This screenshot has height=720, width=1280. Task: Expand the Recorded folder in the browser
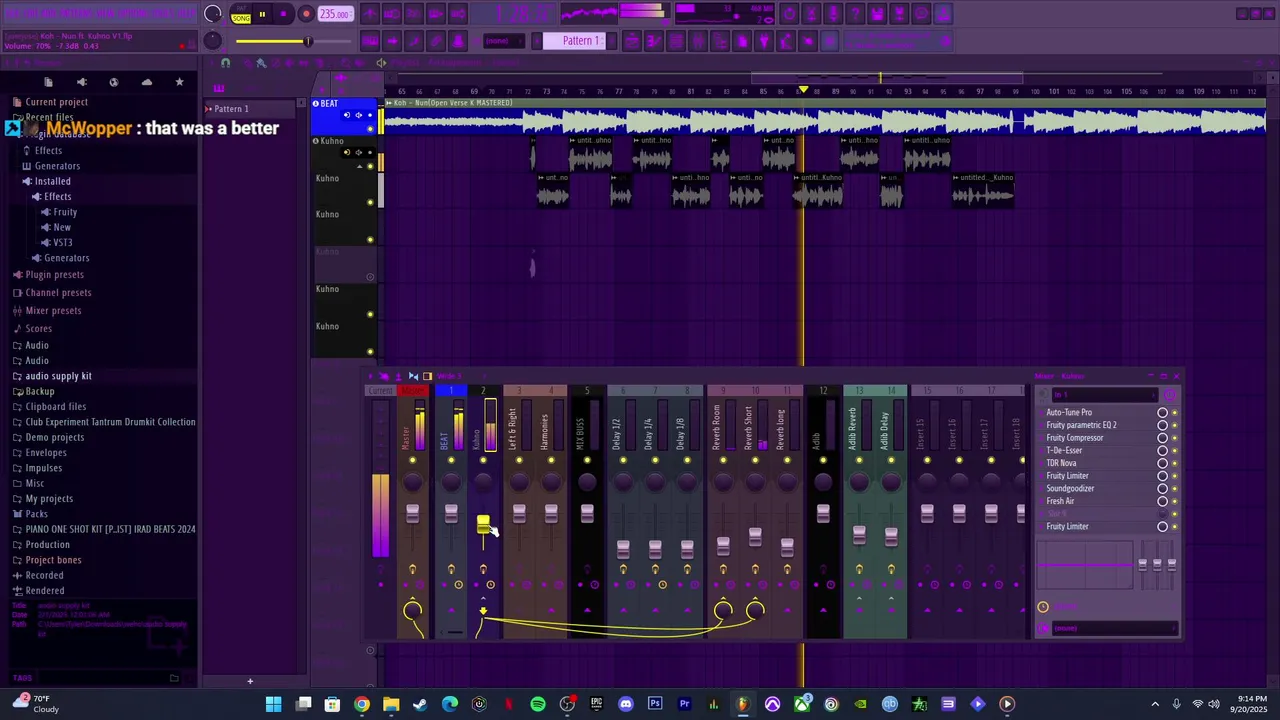tap(44, 576)
